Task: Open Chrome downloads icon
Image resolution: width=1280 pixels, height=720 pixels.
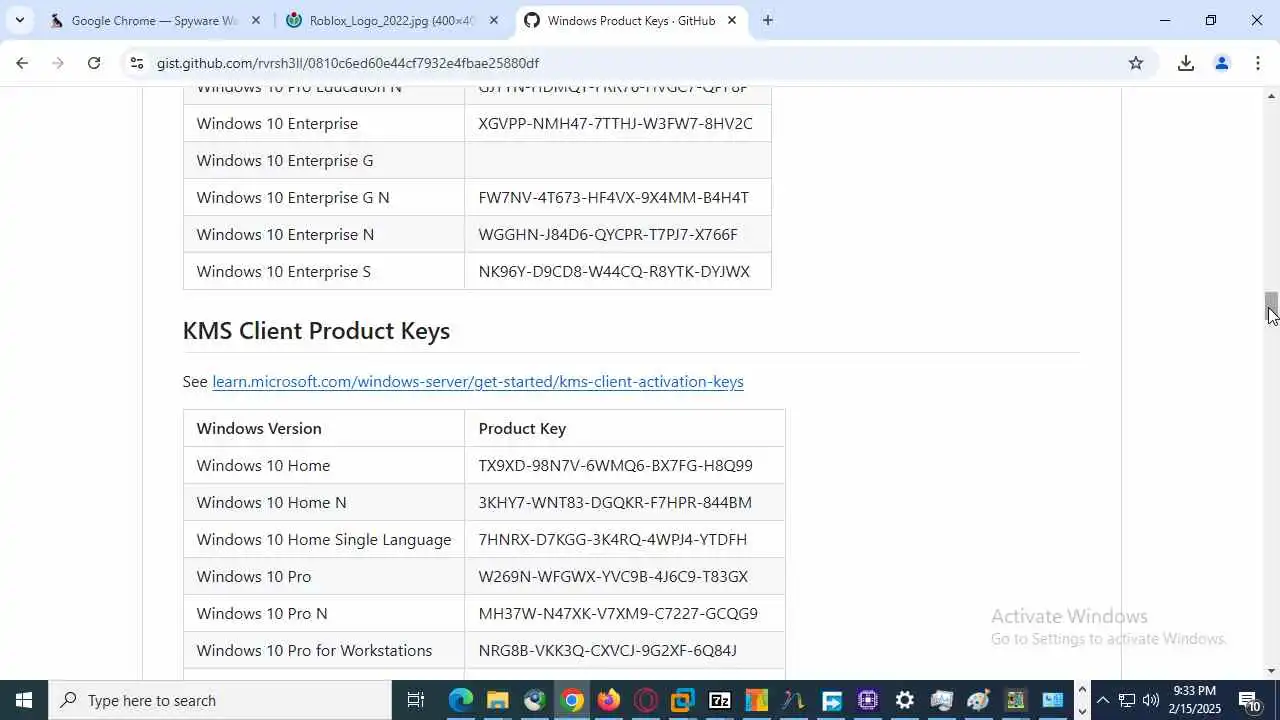Action: (x=1186, y=63)
